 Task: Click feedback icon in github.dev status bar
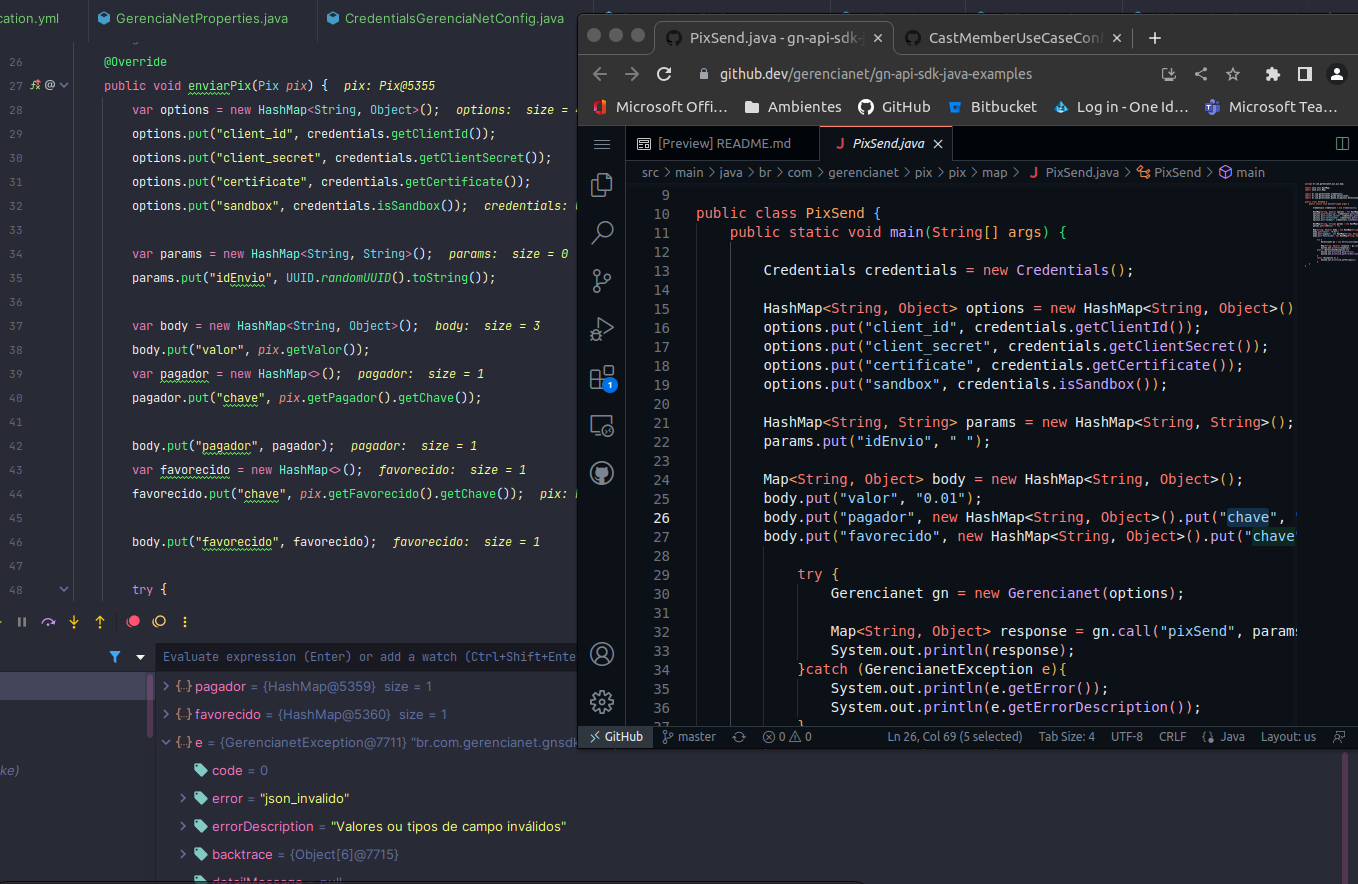1339,737
